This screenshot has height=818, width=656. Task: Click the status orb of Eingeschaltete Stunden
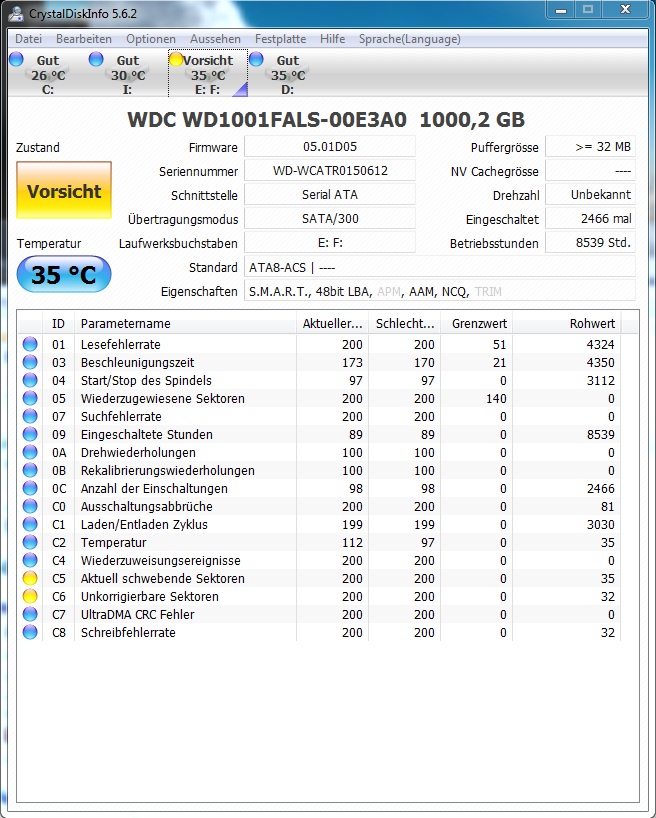coord(30,434)
